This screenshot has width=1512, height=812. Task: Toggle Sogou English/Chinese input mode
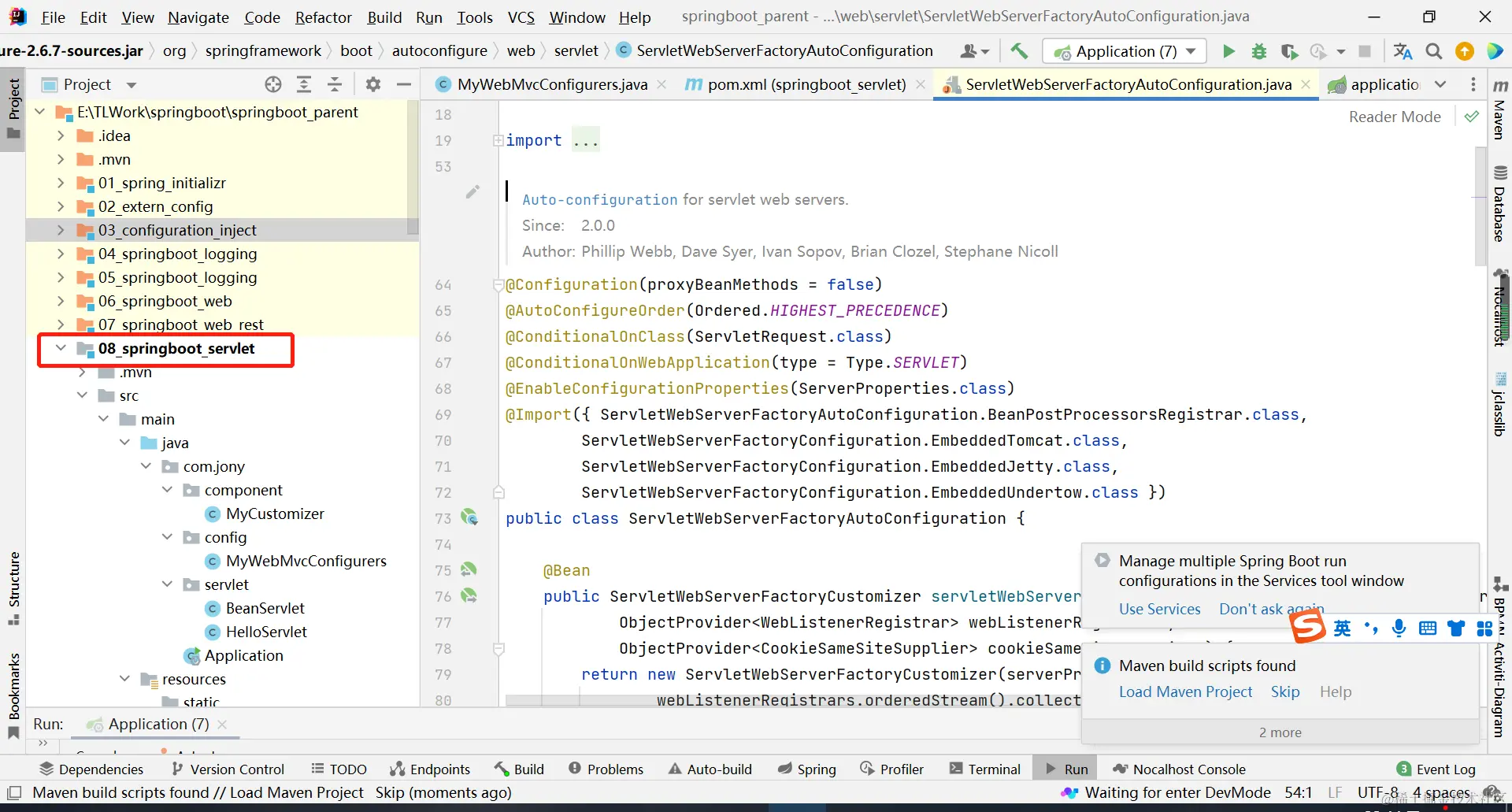coord(1342,628)
